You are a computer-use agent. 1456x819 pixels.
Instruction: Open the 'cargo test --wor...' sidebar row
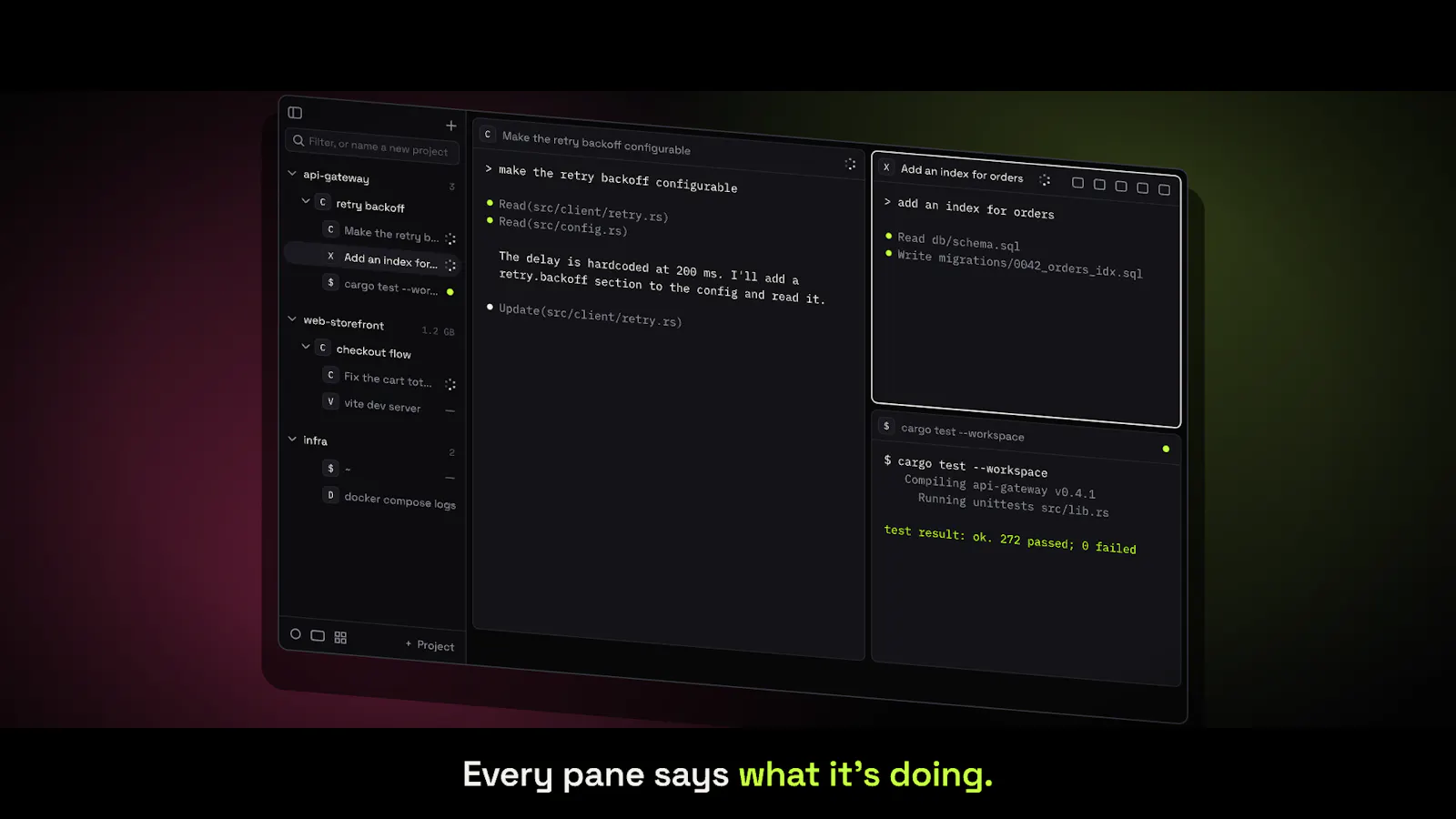pos(373,287)
